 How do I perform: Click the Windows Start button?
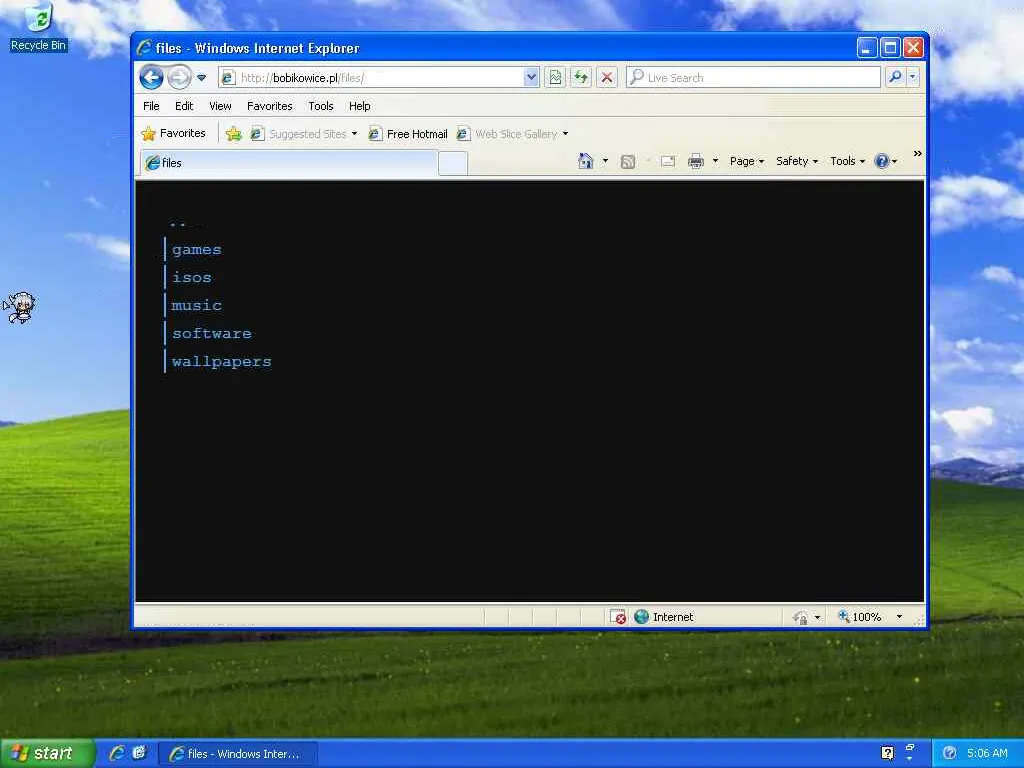pos(46,754)
